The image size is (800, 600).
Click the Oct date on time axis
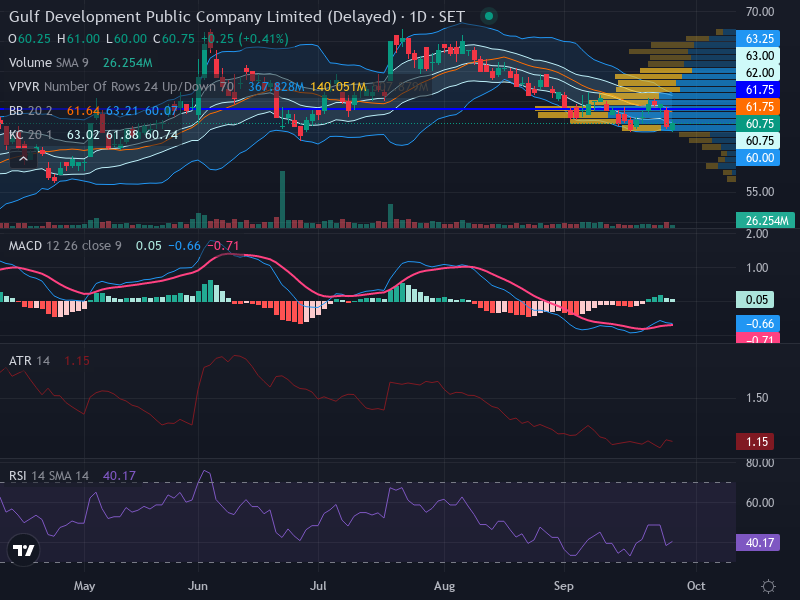(x=696, y=586)
